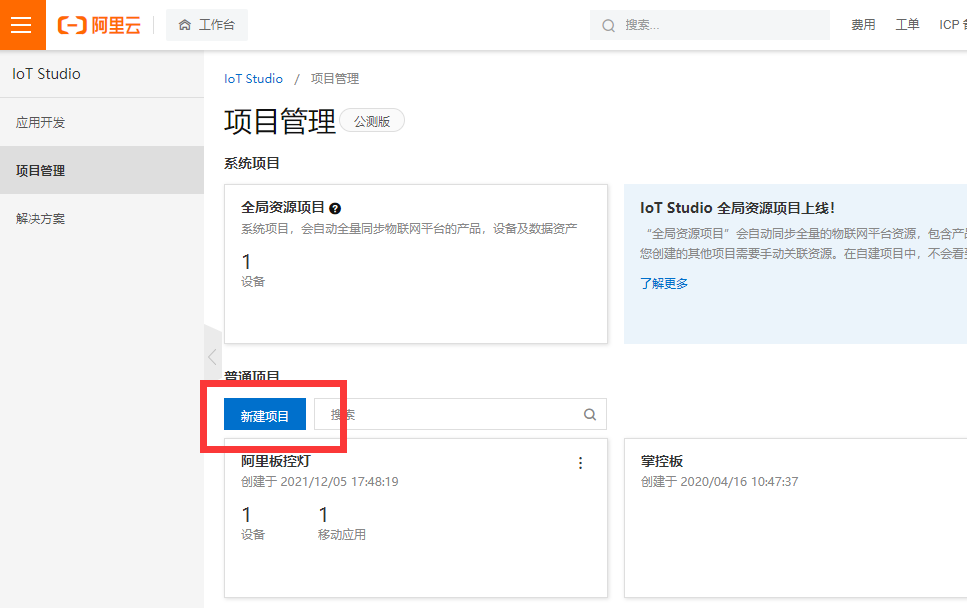Screen dimensions: 967x608
Task: Open the 费用 menu
Action: [x=863, y=25]
